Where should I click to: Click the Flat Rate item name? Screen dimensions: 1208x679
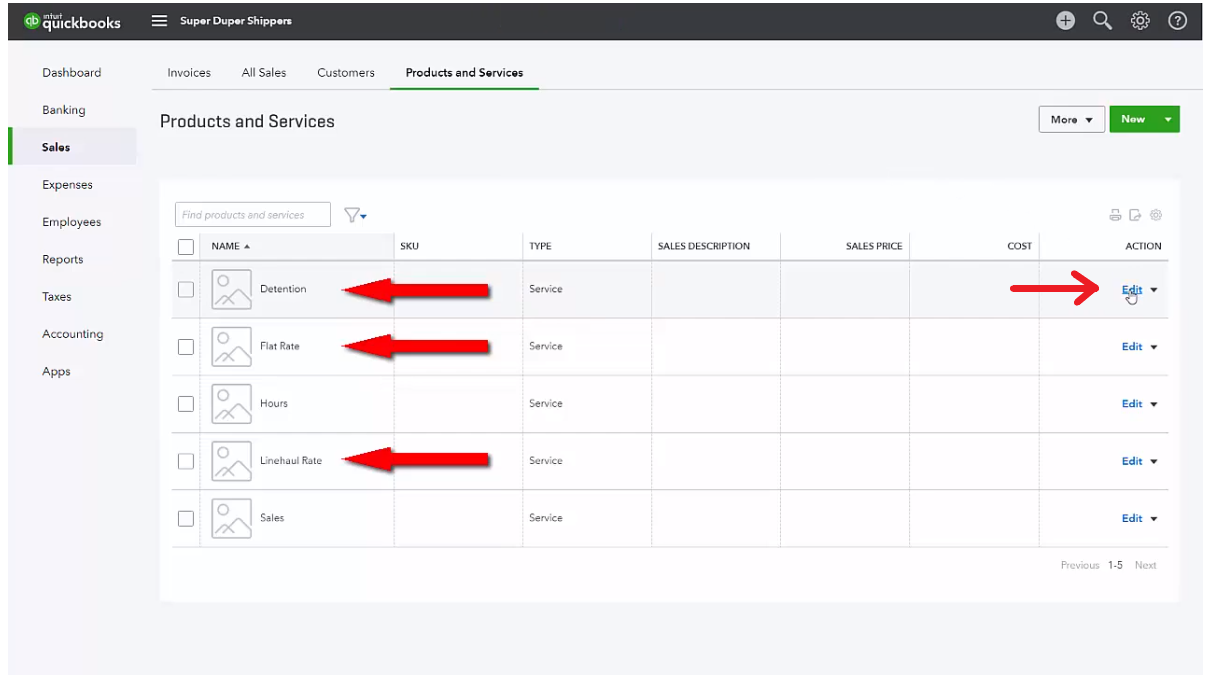point(280,346)
